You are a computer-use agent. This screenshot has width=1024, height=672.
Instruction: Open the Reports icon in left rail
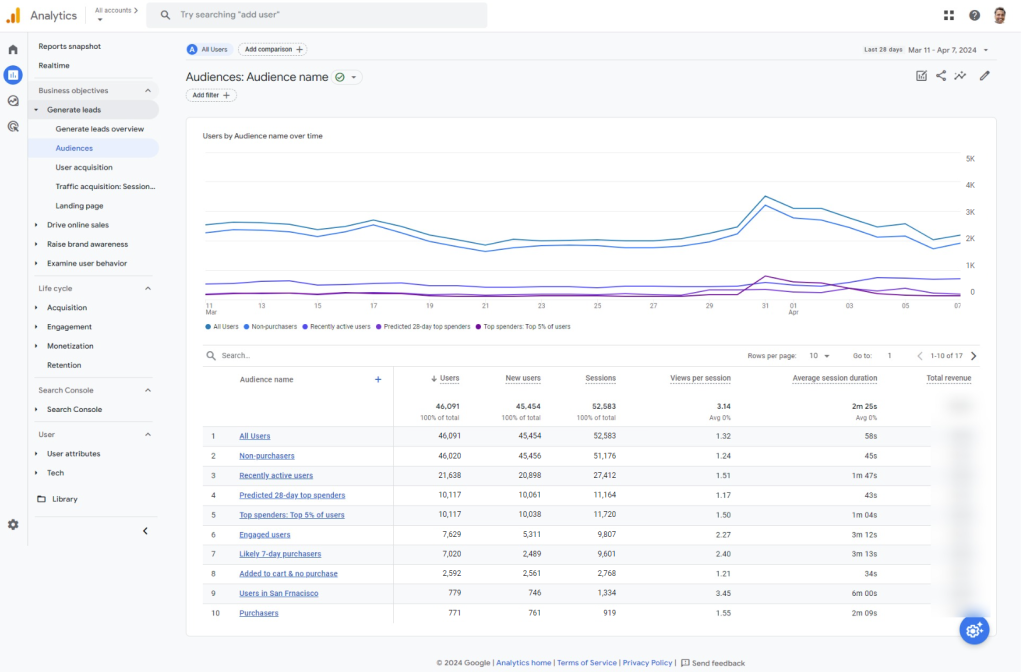click(13, 75)
